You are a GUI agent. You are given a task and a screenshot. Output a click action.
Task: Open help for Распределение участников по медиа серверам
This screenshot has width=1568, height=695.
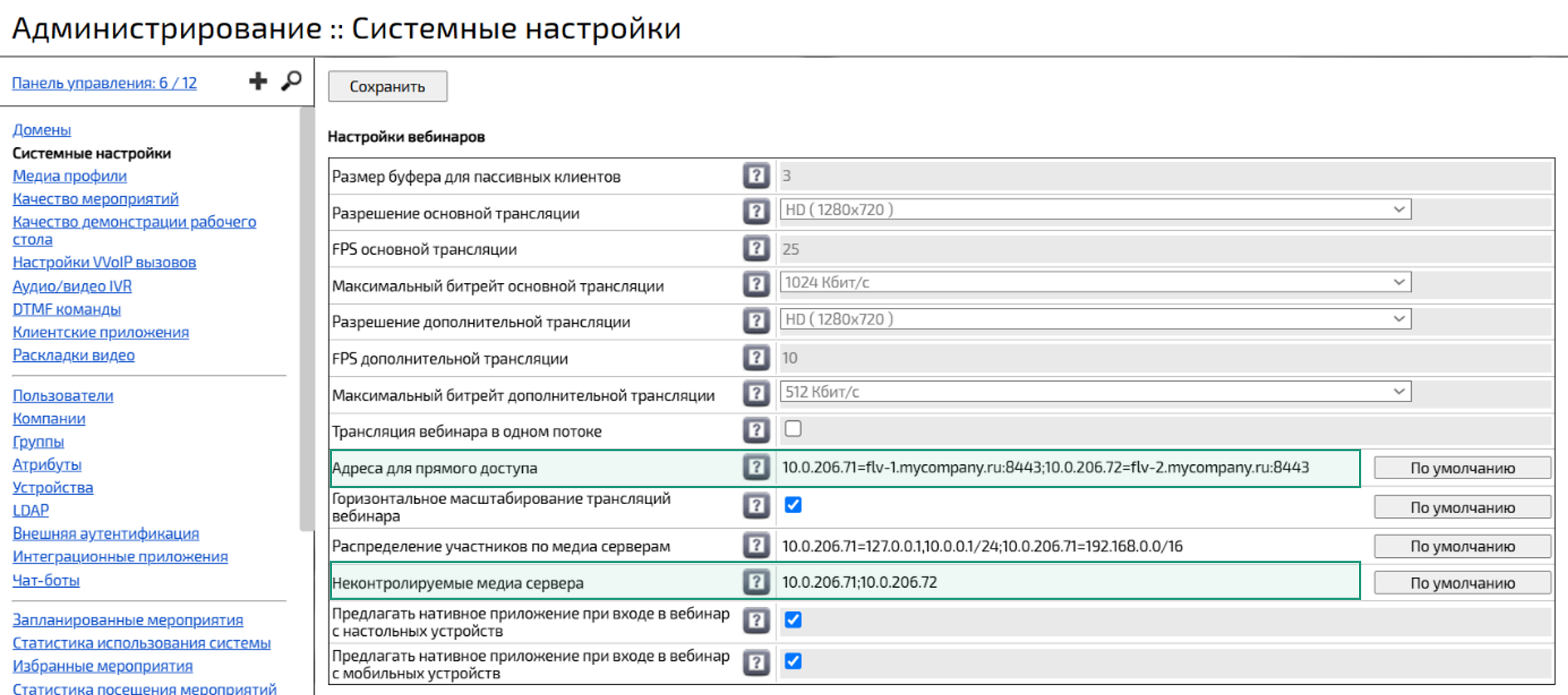click(x=755, y=546)
